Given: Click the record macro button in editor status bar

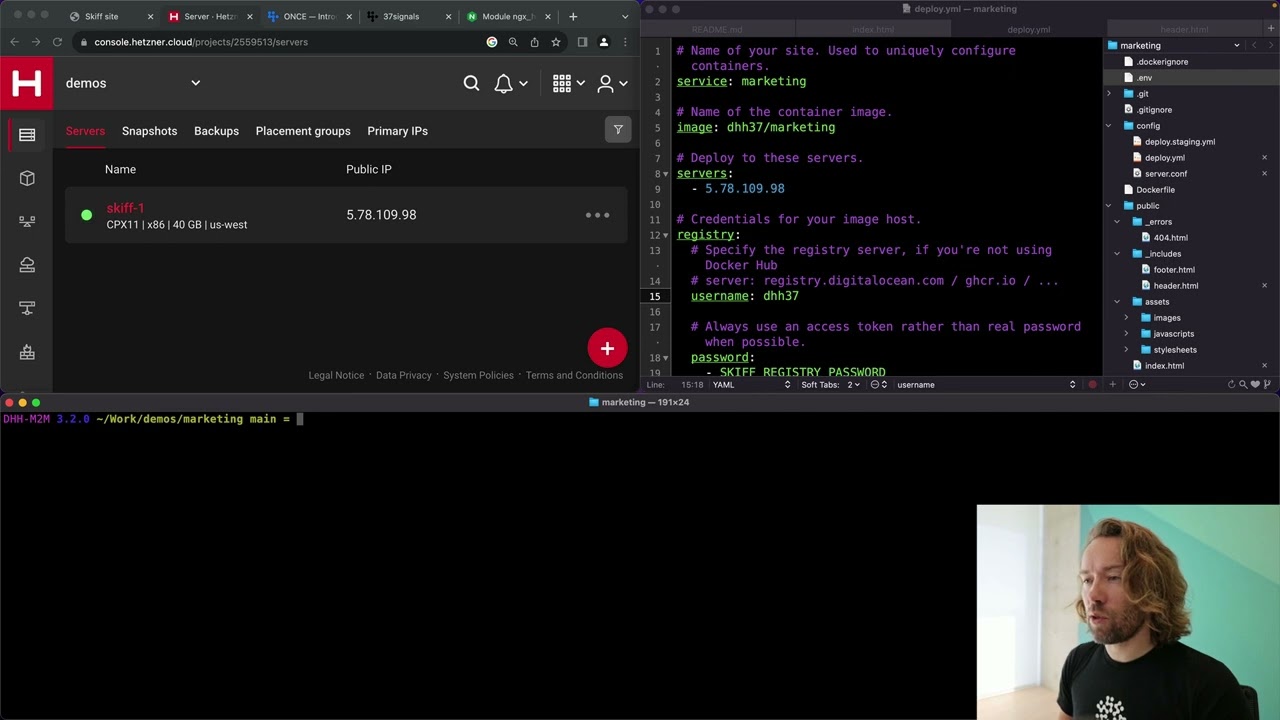Looking at the screenshot, I should (1092, 384).
